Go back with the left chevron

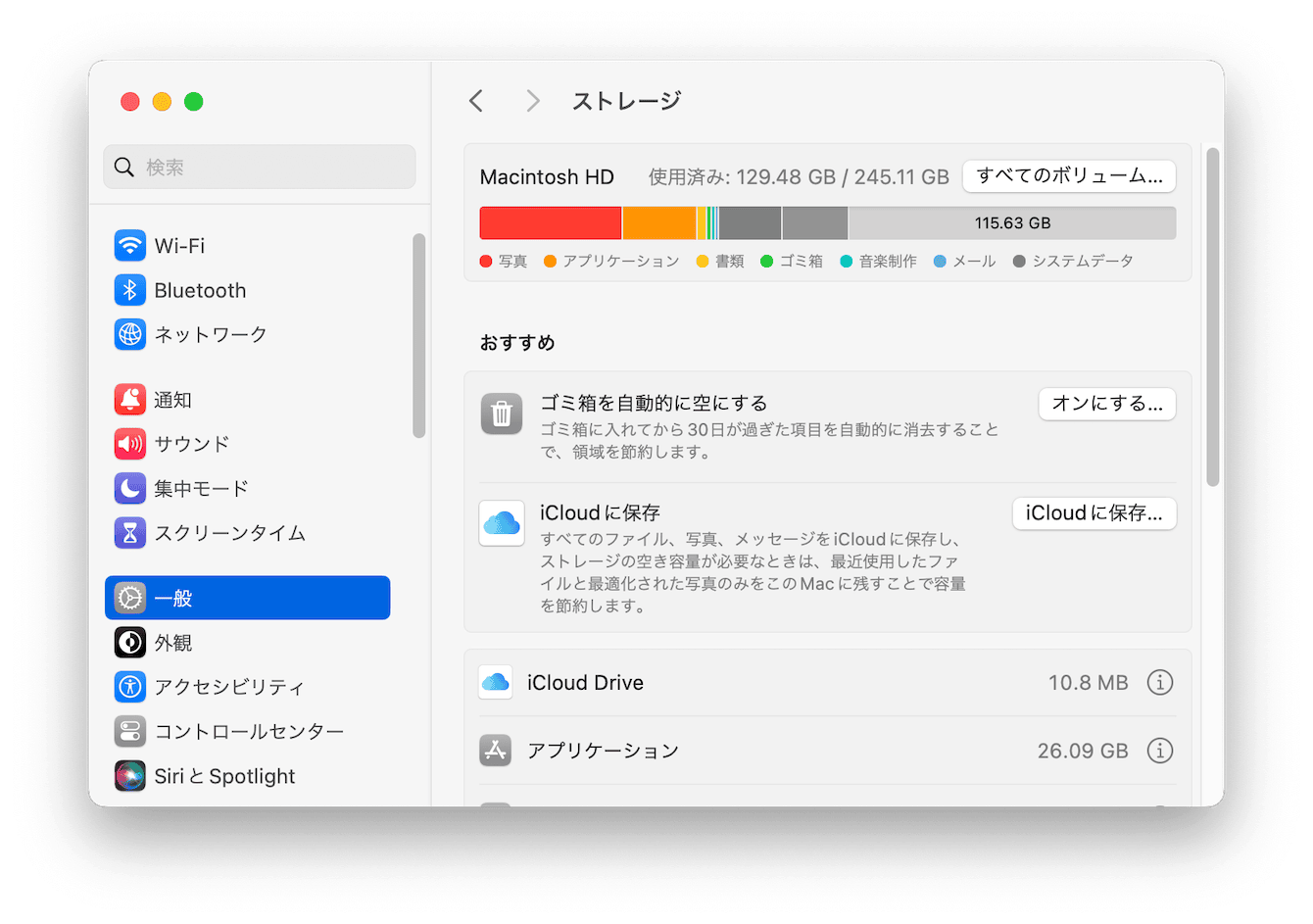476,101
